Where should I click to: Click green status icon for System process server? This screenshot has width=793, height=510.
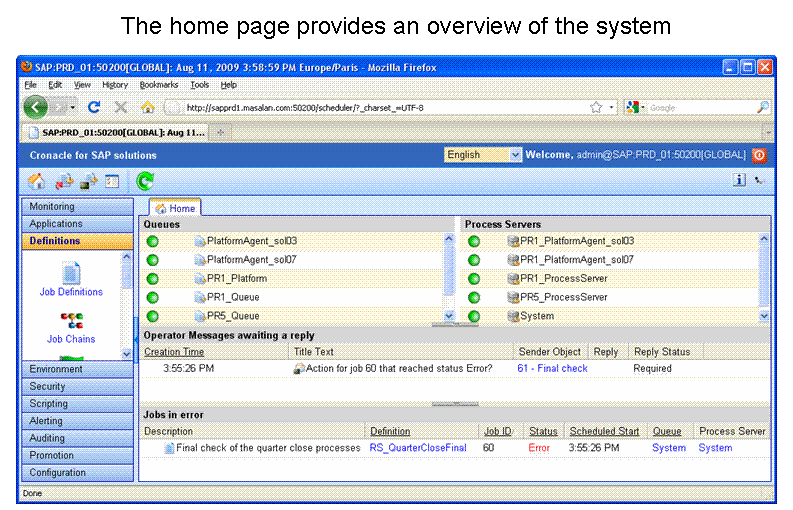click(473, 316)
